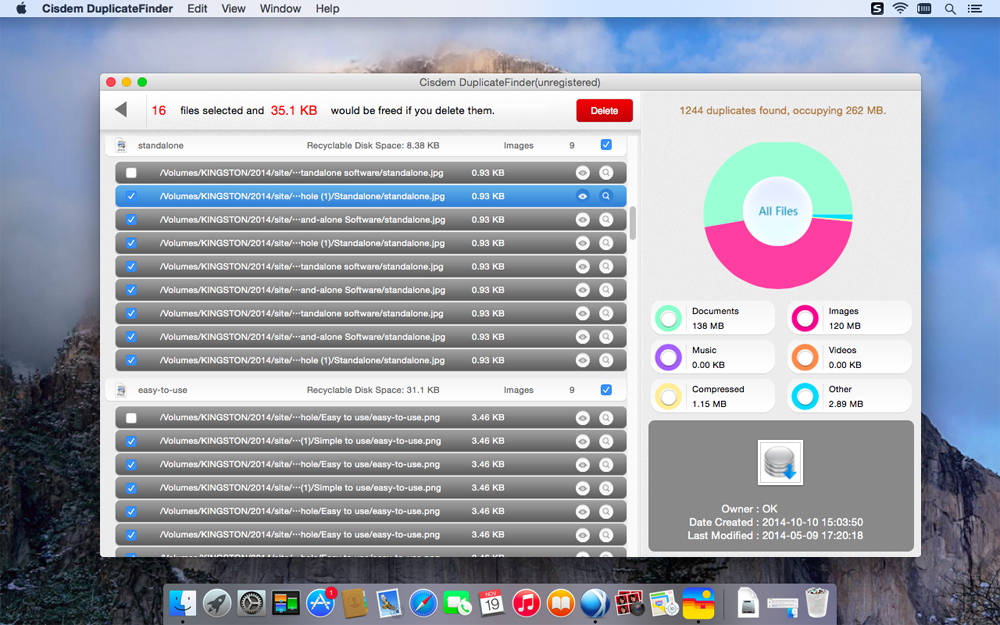This screenshot has height=625, width=1000.
Task: Toggle the easy-to-use group checkbox
Action: (606, 390)
